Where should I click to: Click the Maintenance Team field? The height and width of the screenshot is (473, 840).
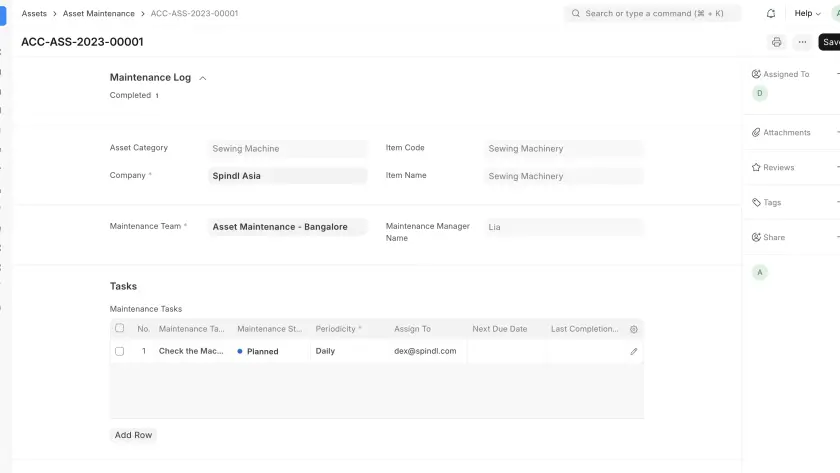(288, 227)
